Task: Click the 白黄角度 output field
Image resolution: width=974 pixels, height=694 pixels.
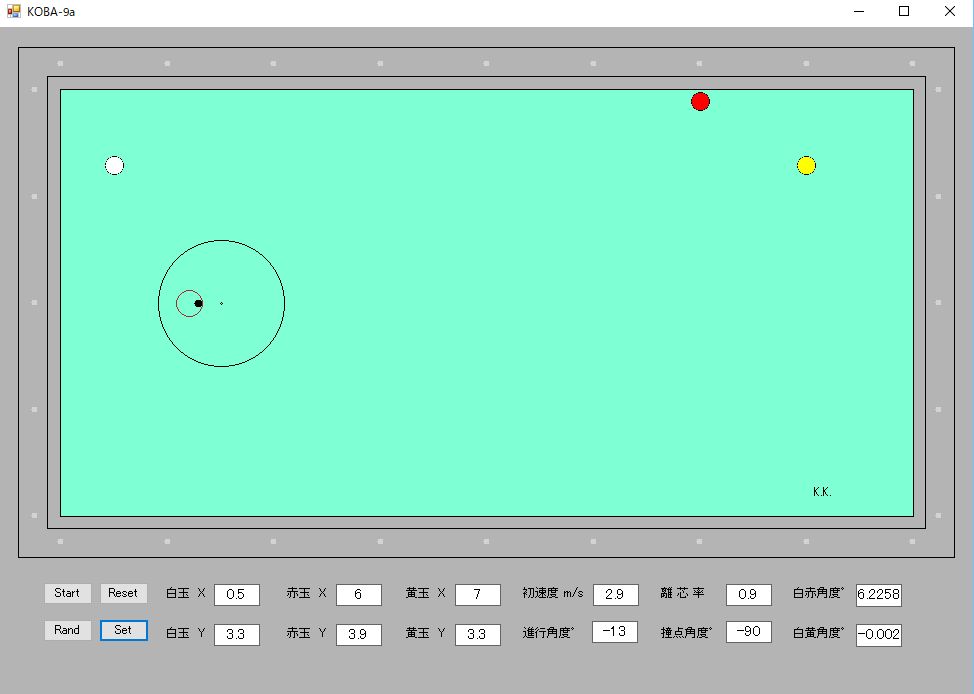Action: tap(878, 635)
